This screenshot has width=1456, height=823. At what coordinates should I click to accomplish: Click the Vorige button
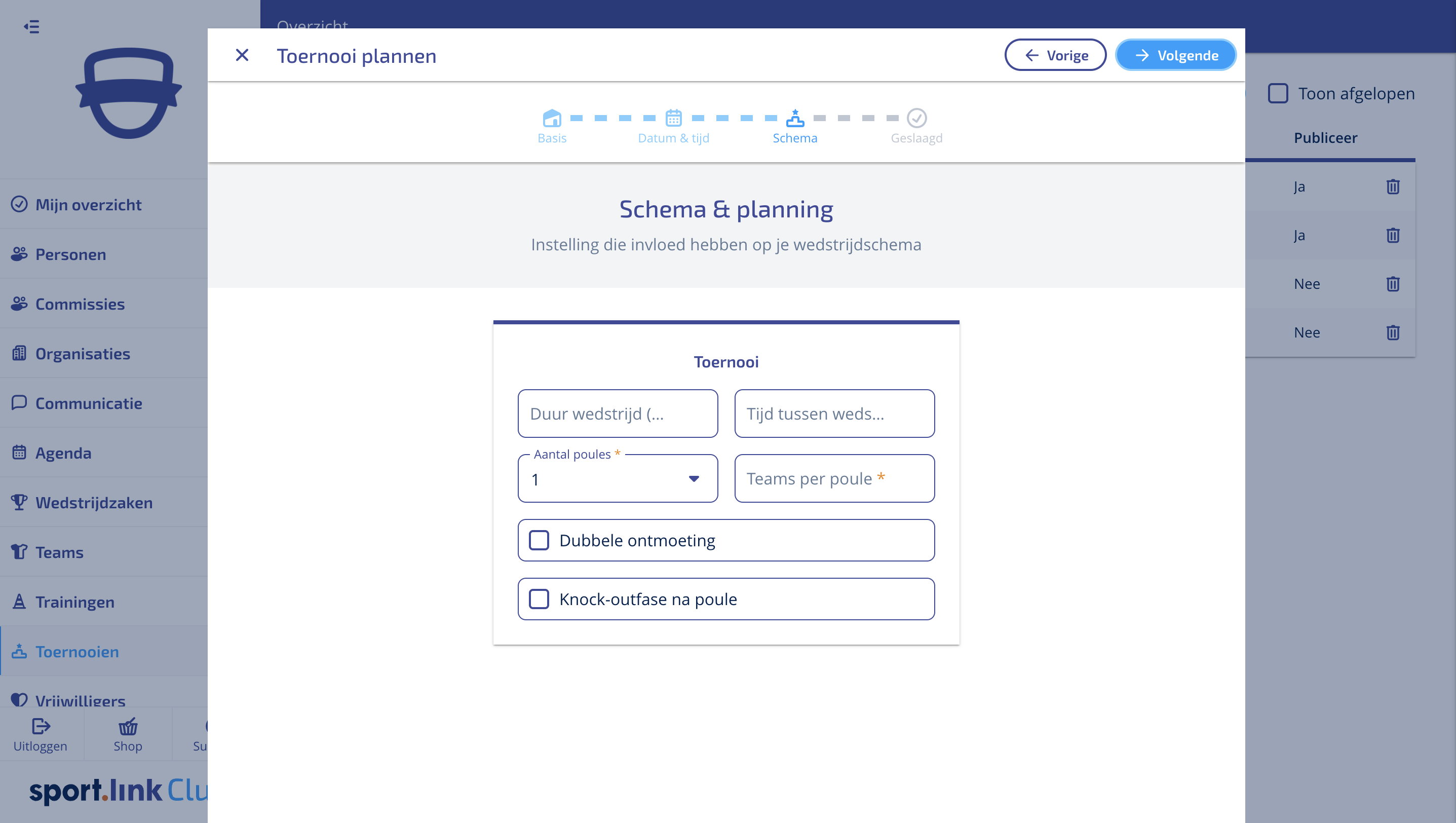(1055, 55)
